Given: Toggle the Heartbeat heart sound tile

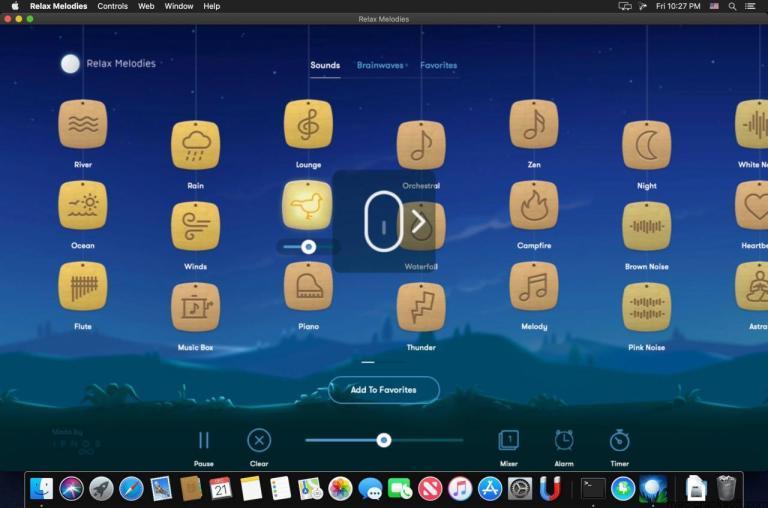Looking at the screenshot, I should (x=753, y=205).
